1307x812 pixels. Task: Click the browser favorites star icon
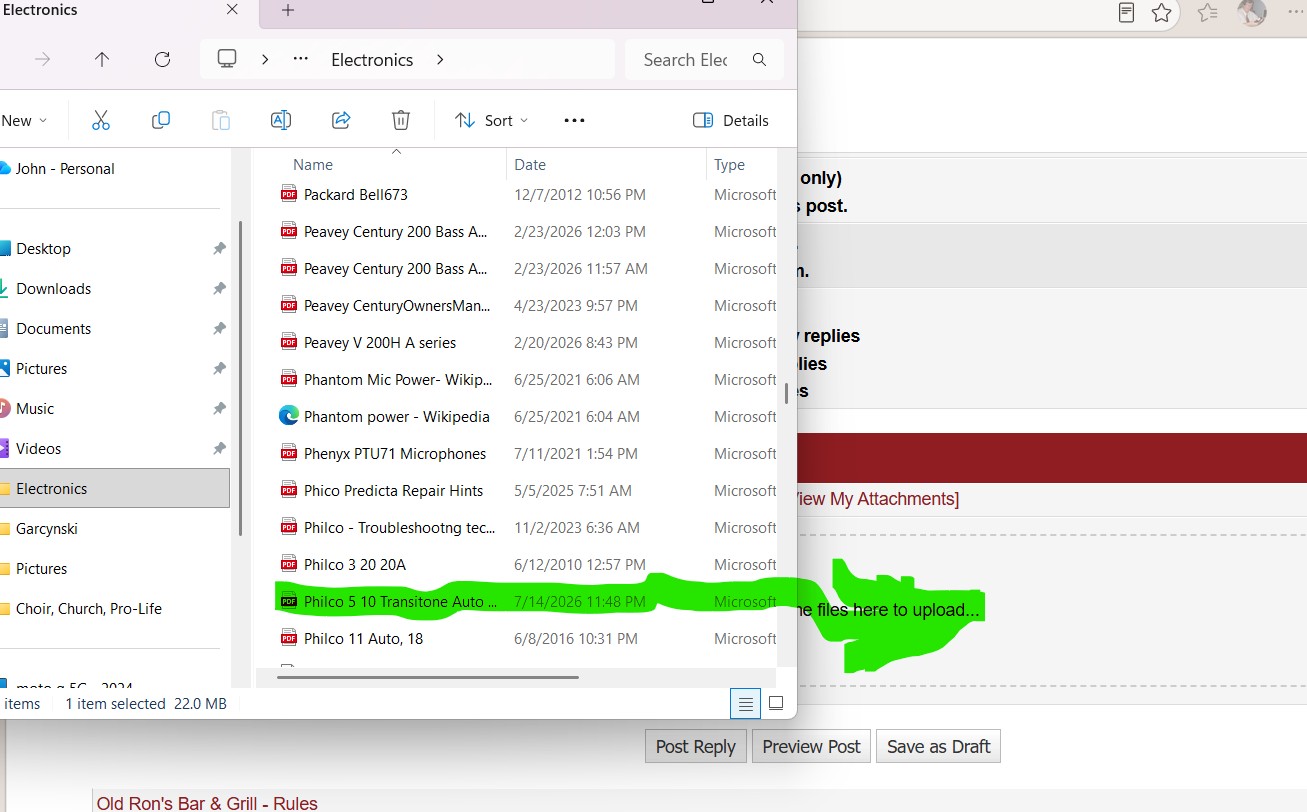(x=1161, y=13)
